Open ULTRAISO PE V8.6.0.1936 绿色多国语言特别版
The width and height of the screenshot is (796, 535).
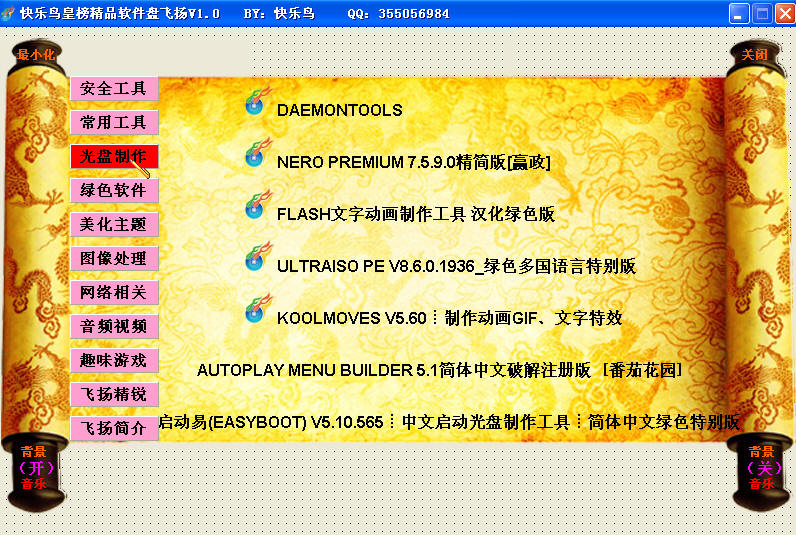click(x=456, y=266)
